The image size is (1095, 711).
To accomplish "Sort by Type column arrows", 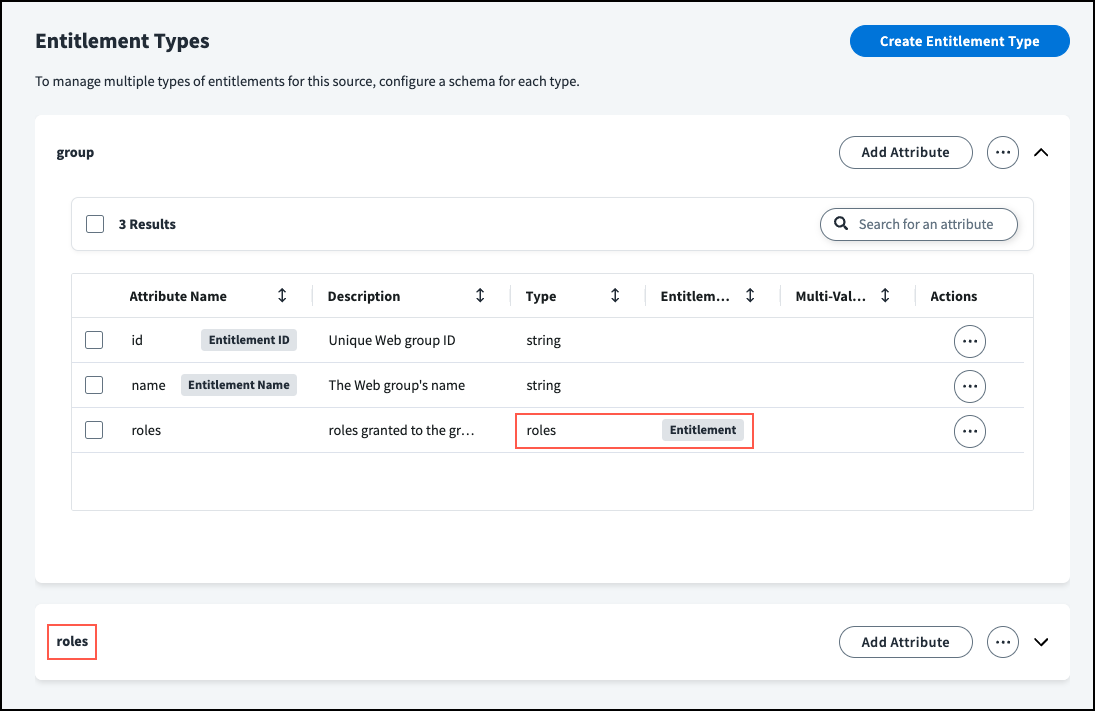I will pos(615,296).
